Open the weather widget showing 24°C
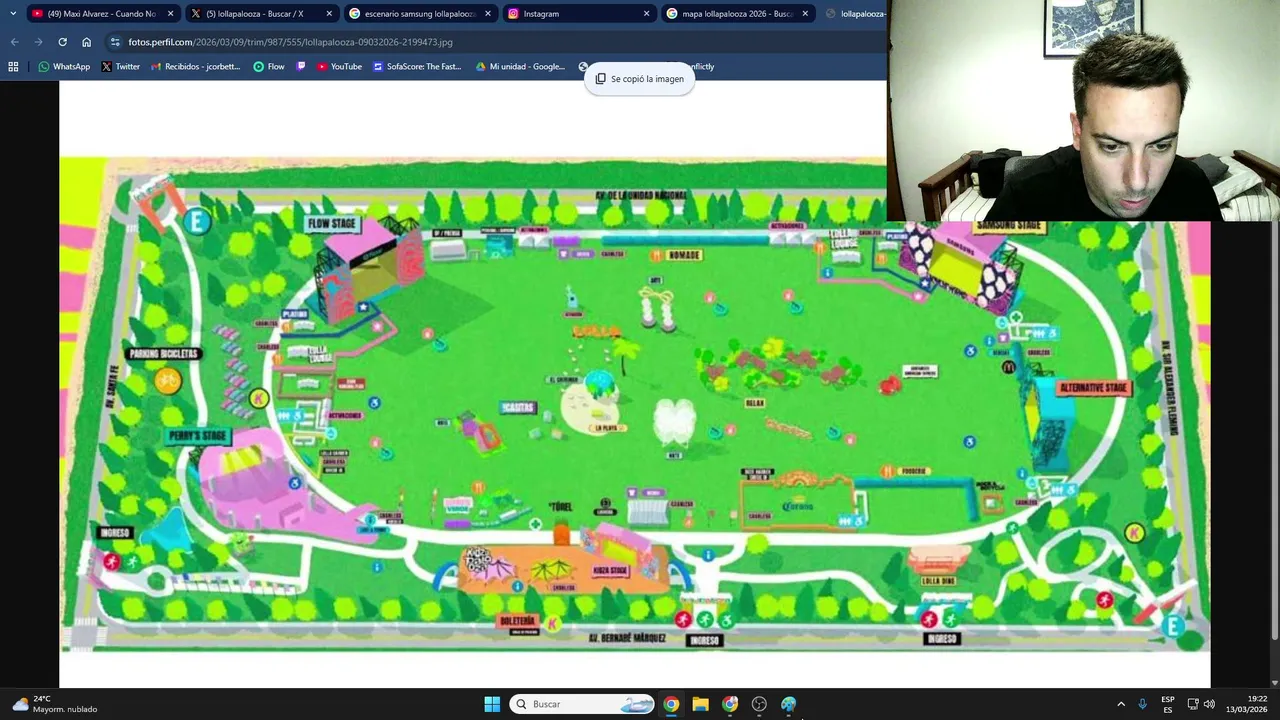1280x720 pixels. coord(56,704)
